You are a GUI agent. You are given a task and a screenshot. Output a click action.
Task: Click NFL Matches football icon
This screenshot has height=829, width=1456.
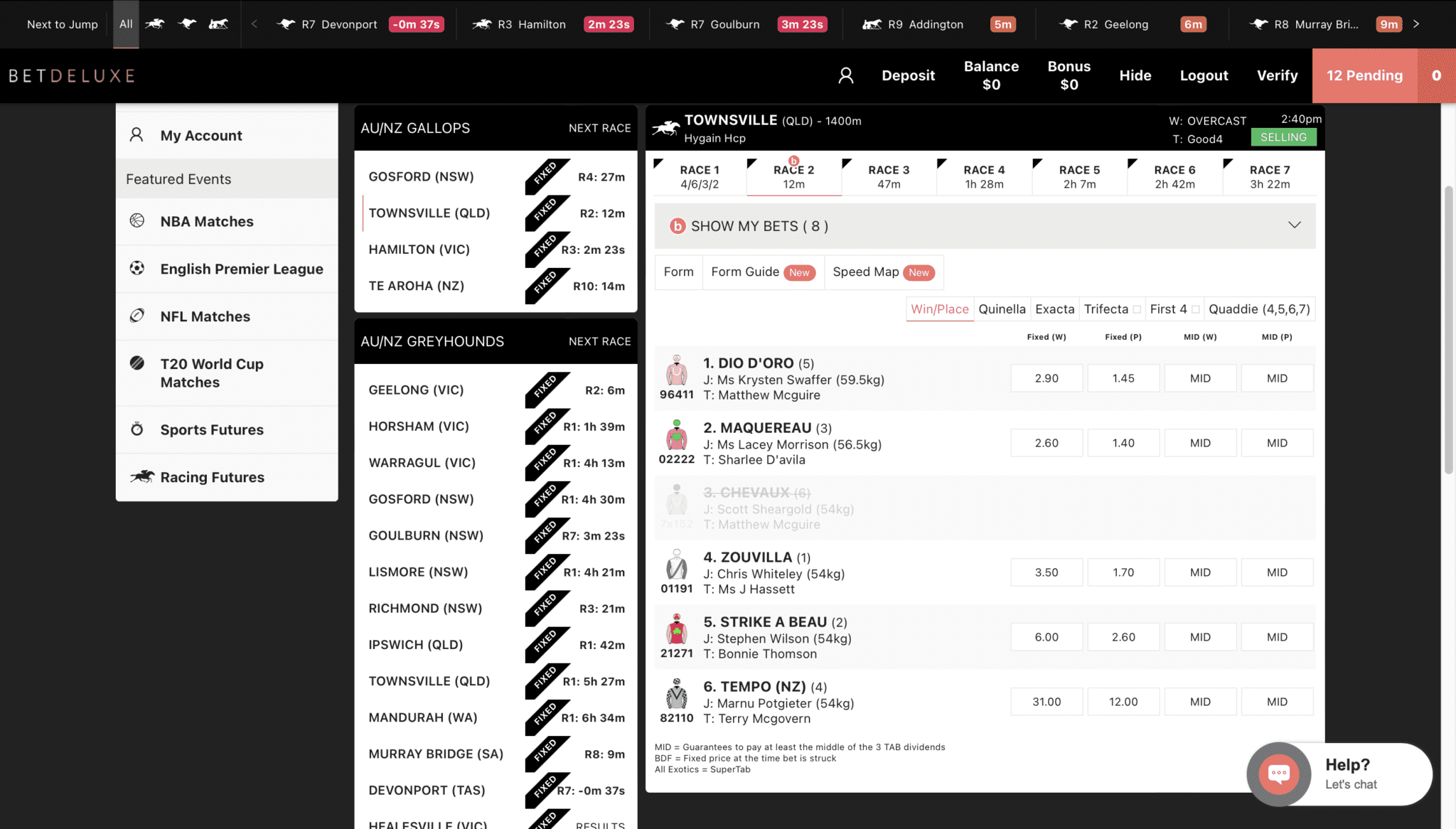tap(137, 316)
